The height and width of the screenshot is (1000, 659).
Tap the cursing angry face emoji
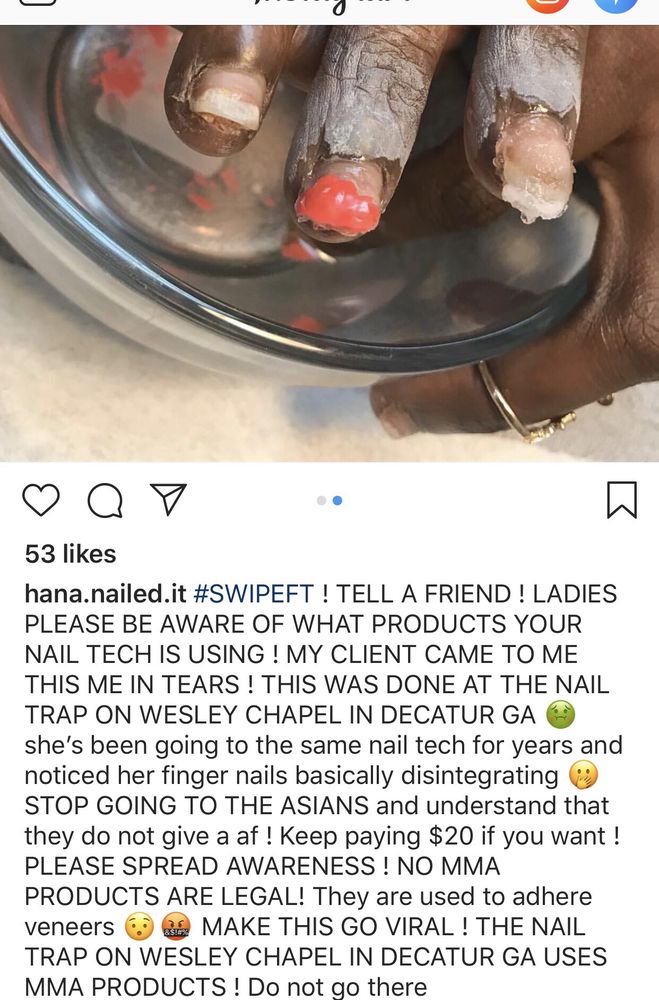click(176, 927)
